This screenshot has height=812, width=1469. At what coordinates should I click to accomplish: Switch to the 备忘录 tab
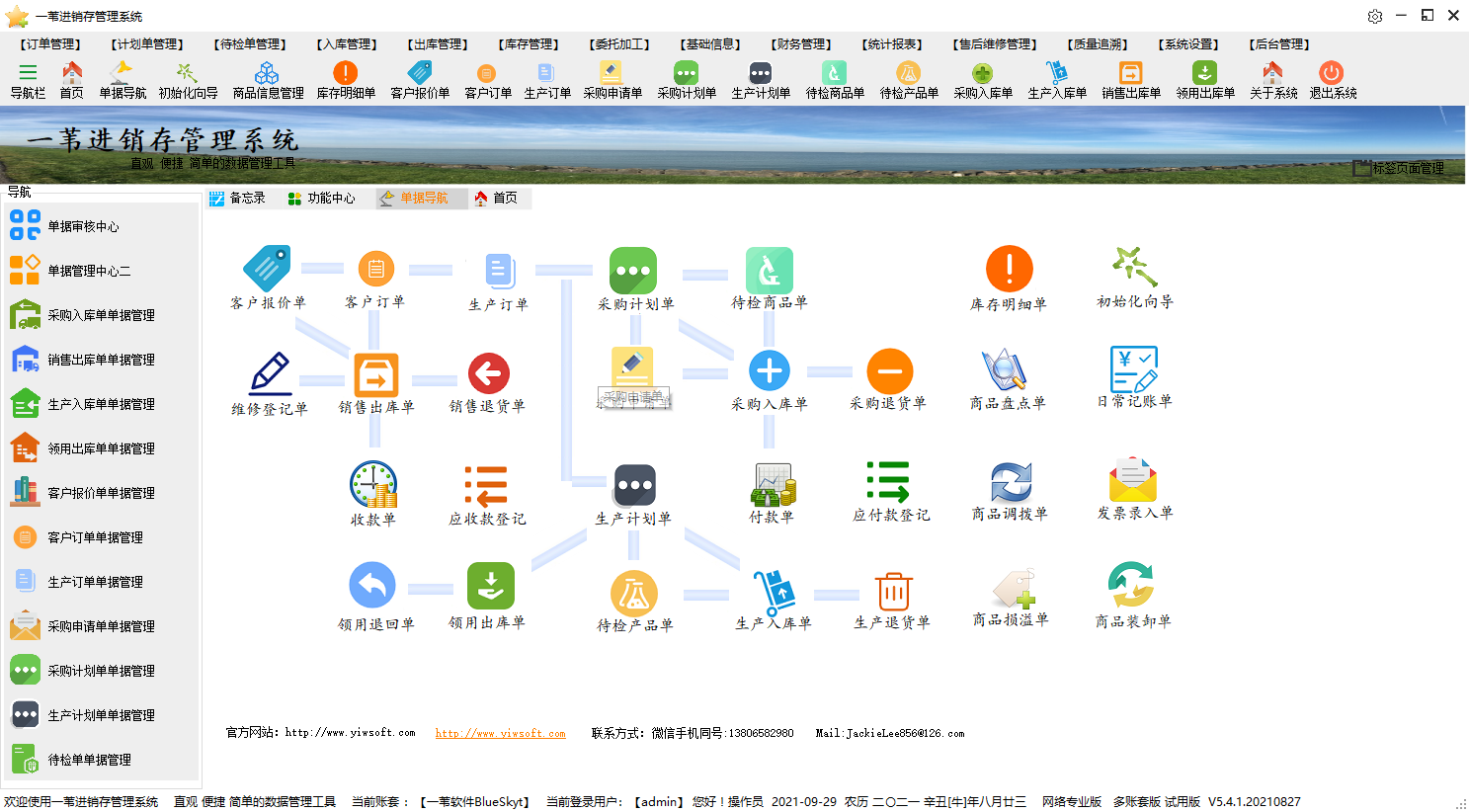[x=238, y=199]
